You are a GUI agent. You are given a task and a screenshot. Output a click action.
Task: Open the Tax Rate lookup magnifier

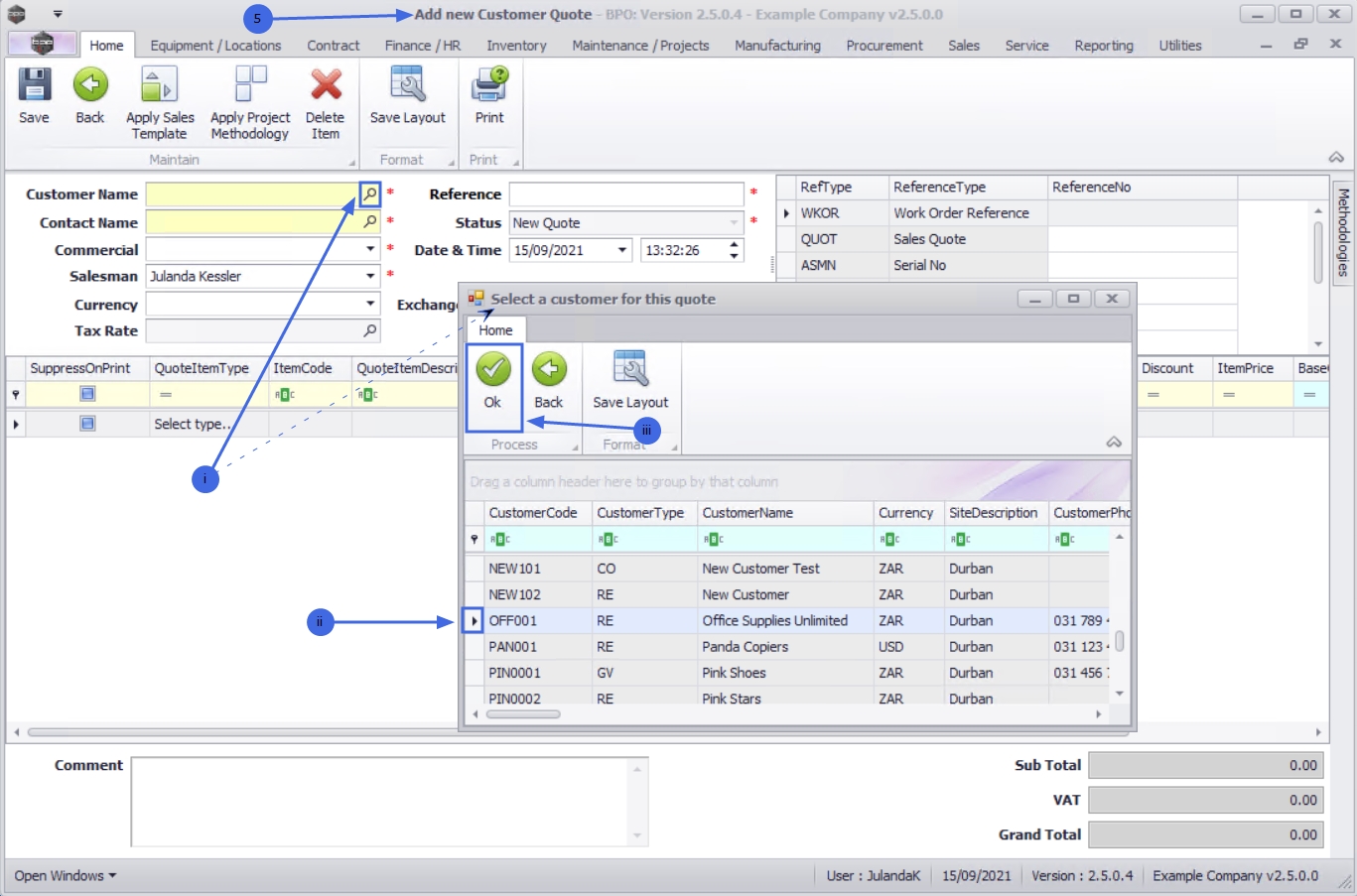[370, 330]
